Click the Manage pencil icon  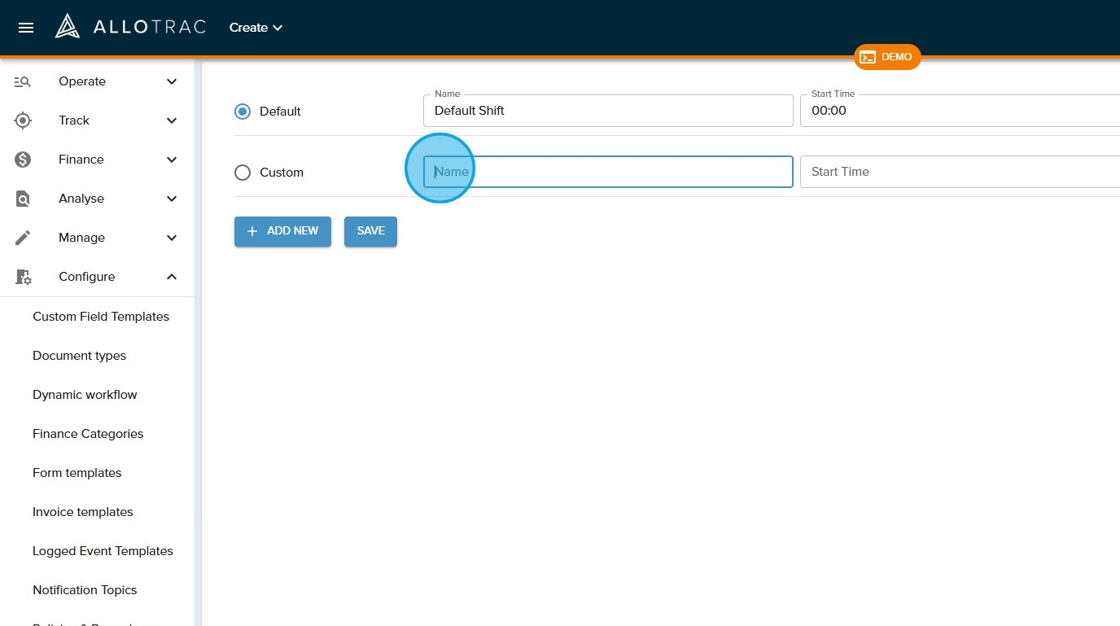pos(23,238)
